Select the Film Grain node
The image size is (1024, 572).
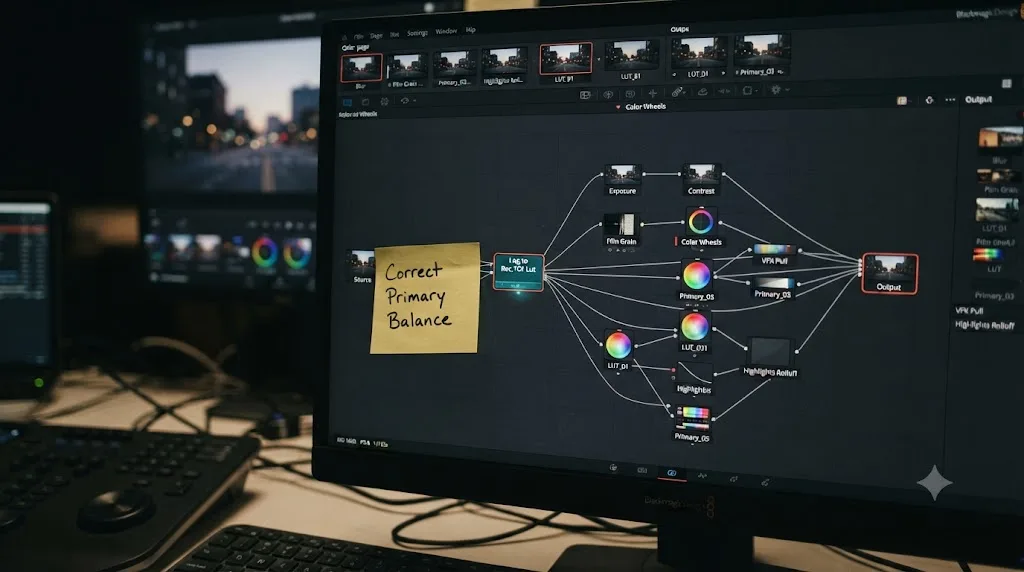click(x=620, y=230)
